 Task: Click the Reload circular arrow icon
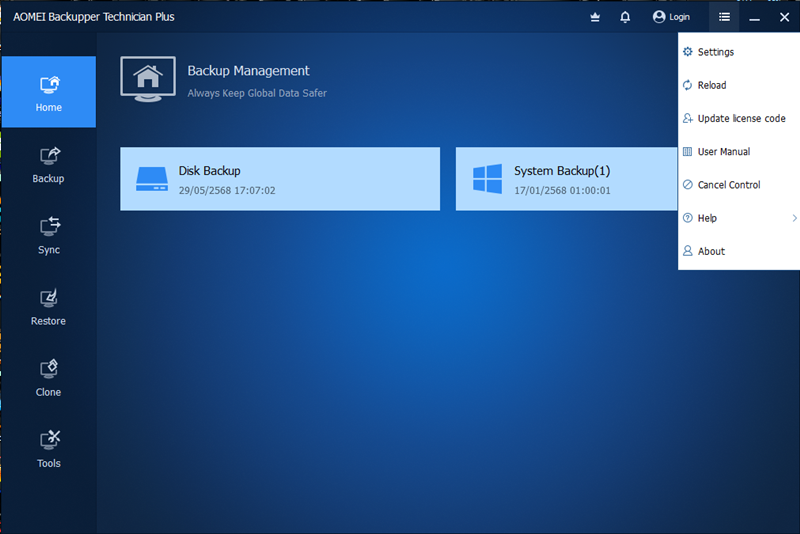click(688, 85)
